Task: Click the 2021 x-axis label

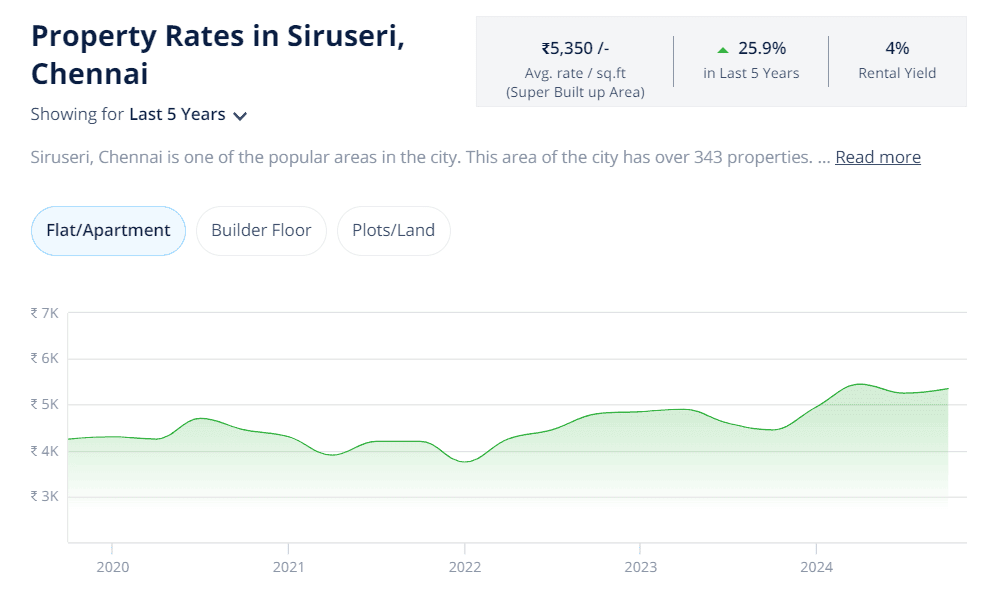Action: point(288,567)
